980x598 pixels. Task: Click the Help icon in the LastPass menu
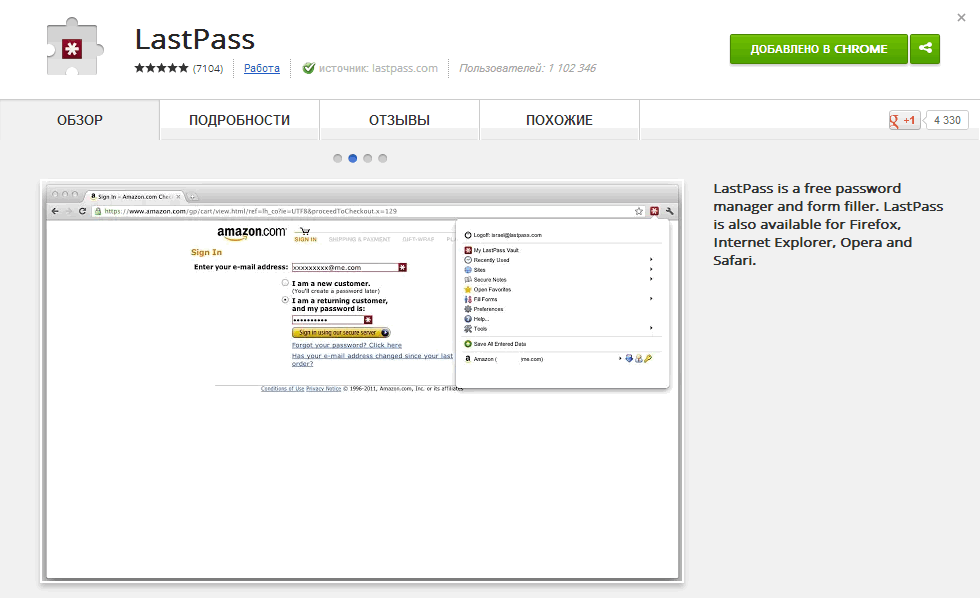point(468,319)
